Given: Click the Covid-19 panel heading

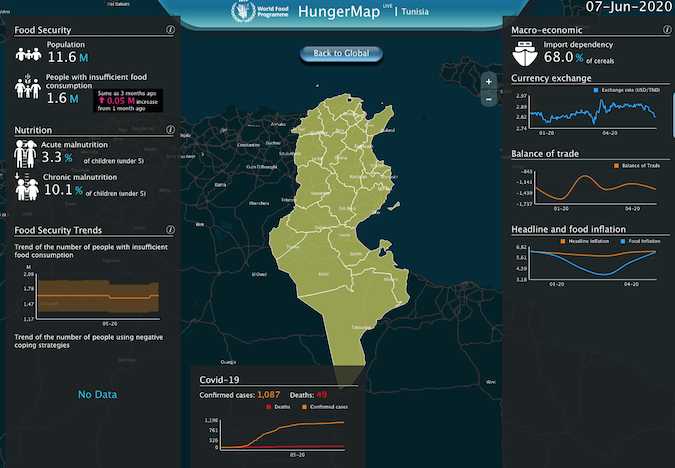Looking at the screenshot, I should (x=219, y=380).
